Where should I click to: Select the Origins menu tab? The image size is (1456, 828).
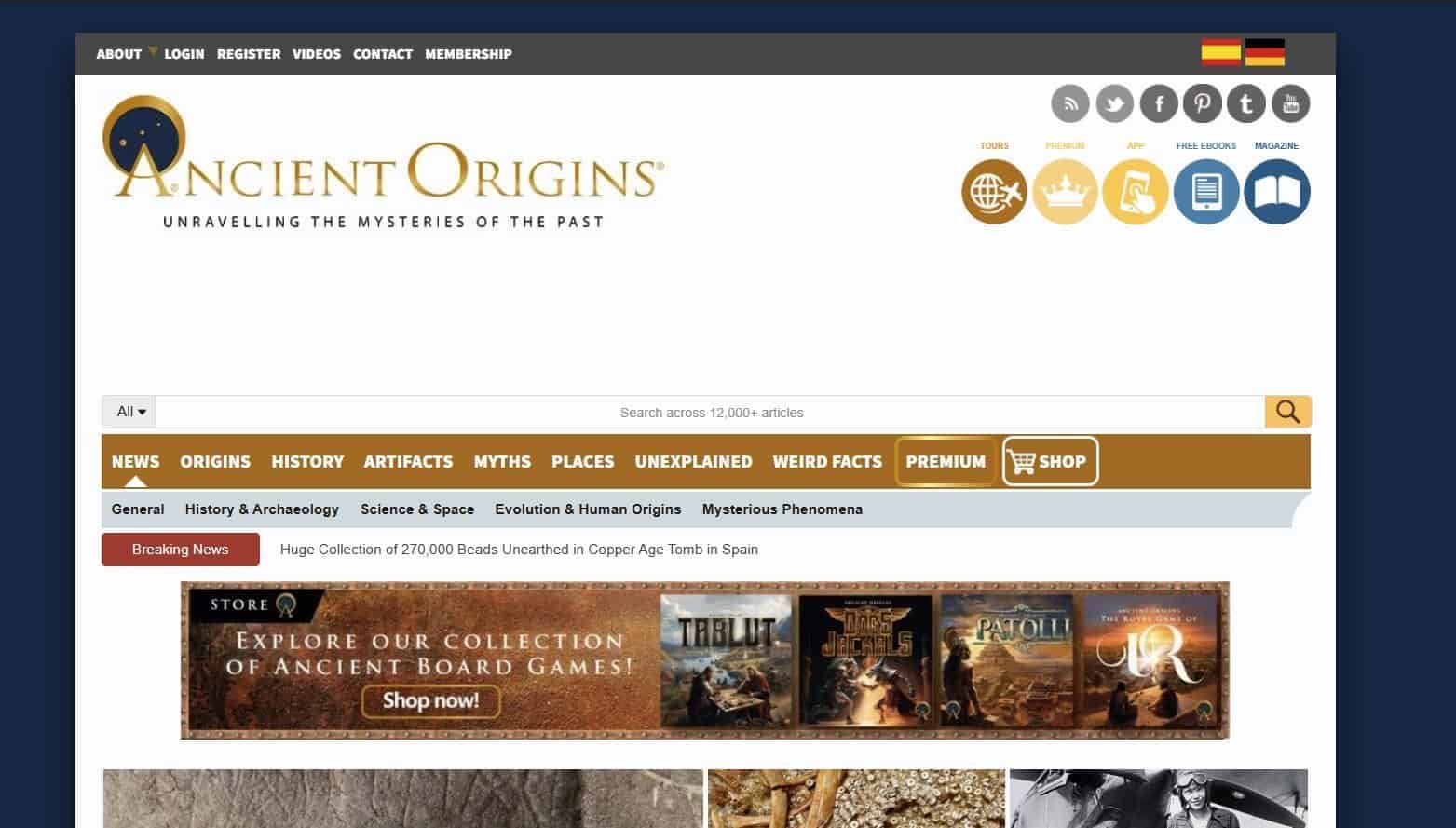[x=215, y=461]
